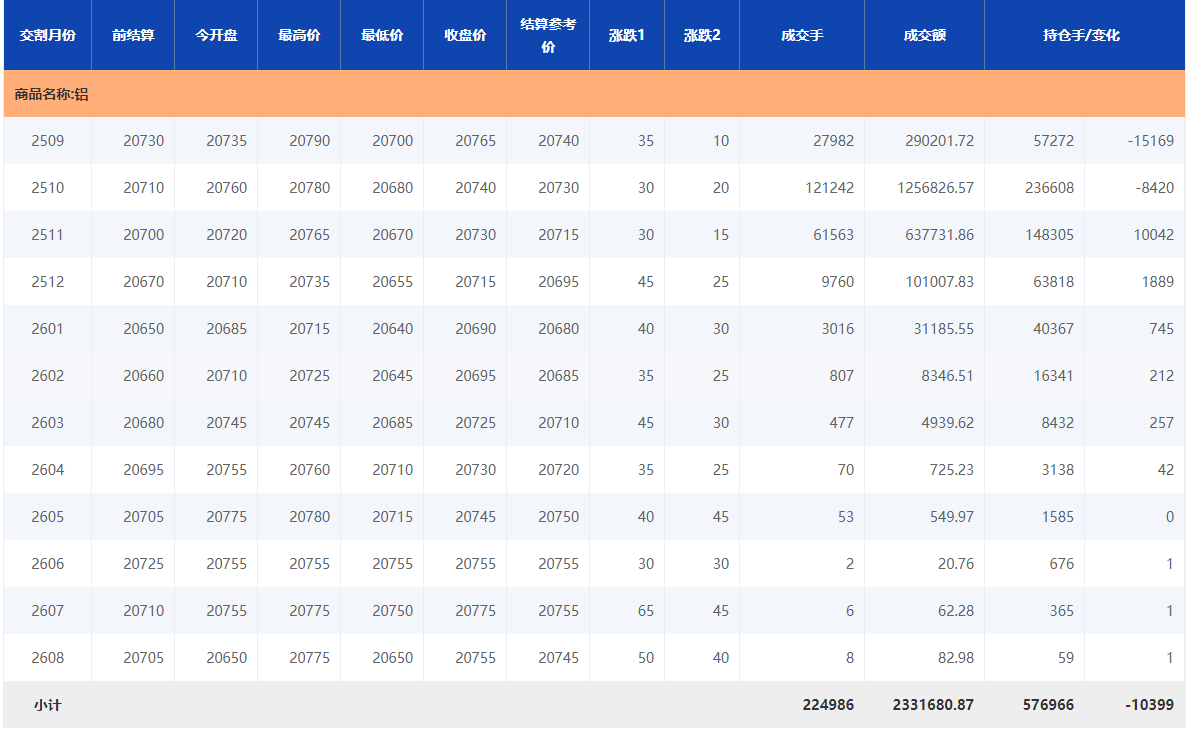Screen dimensions: 1186x730
Task: Select the 成交手 column header
Action: (x=802, y=35)
